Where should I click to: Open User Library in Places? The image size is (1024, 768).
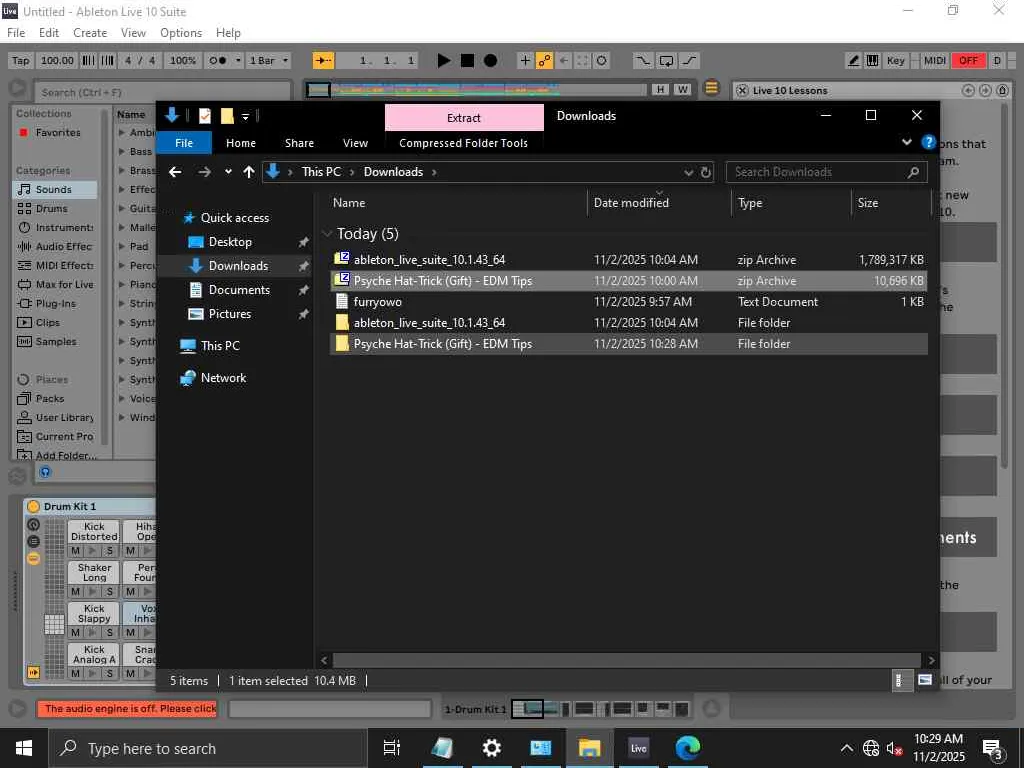(56, 417)
